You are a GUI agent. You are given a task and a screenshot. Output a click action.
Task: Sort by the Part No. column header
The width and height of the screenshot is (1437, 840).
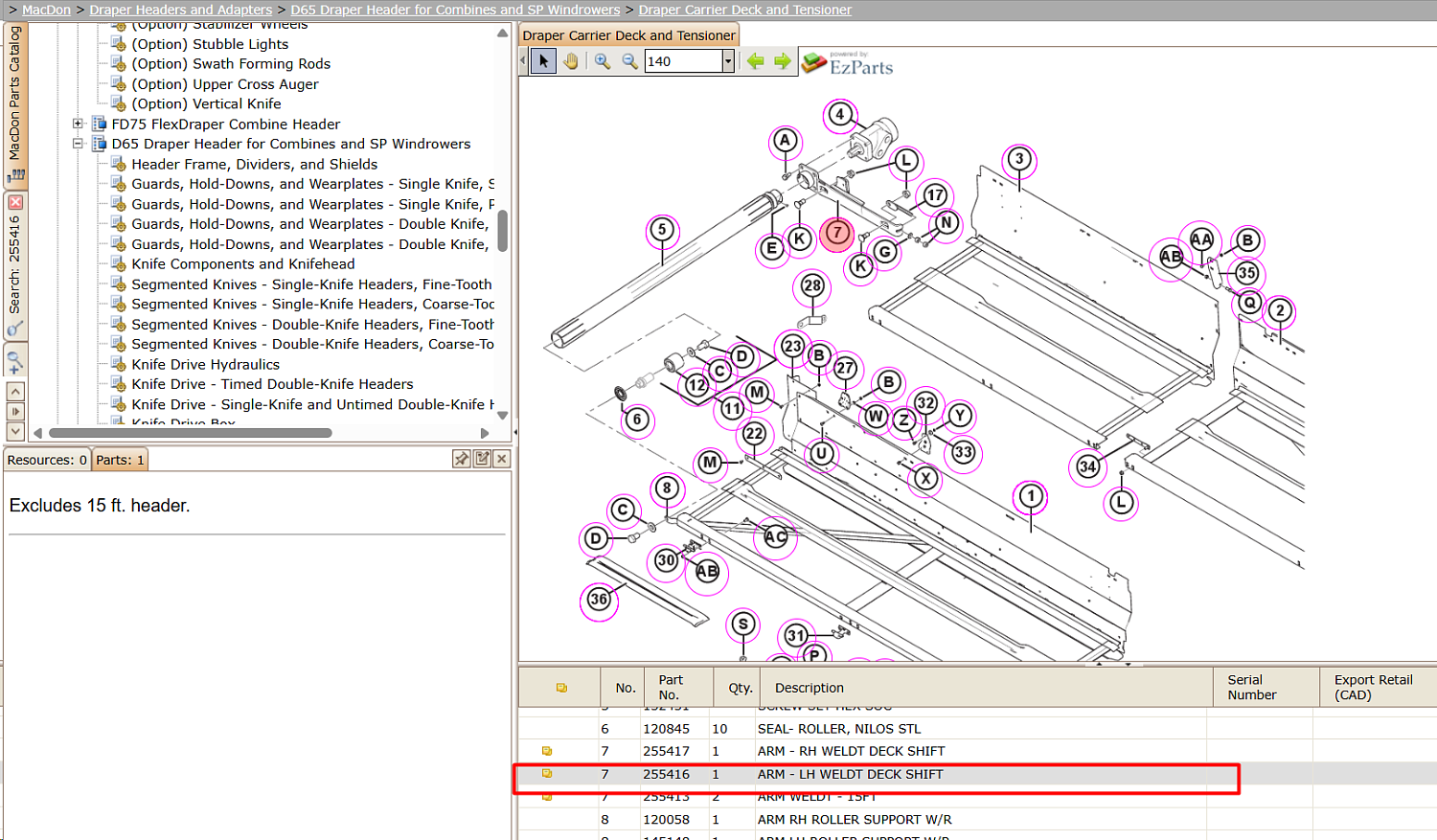click(678, 687)
